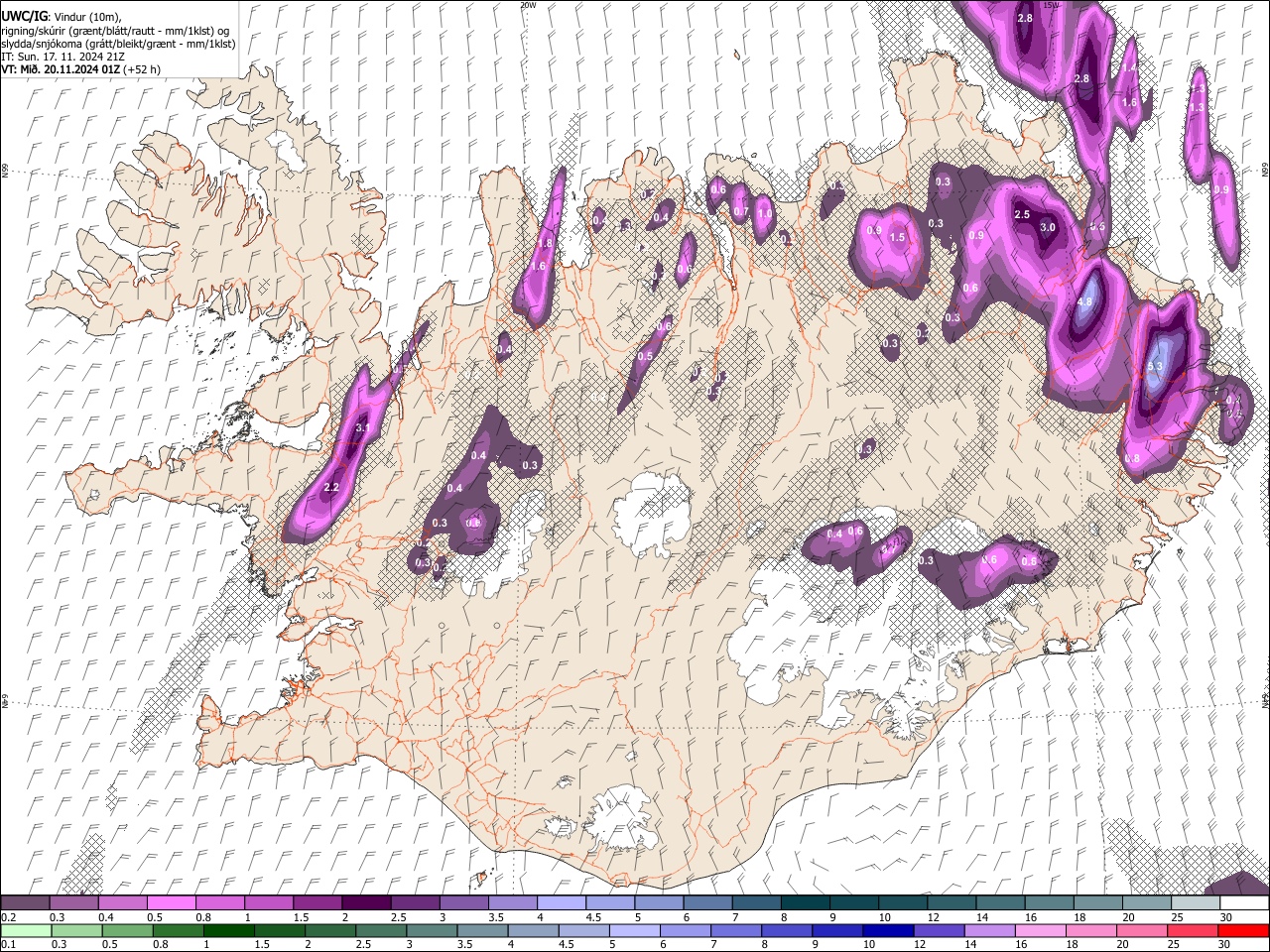This screenshot has height=952, width=1270.
Task: Click the '(+52 h)' forecast offset
Action: [142, 69]
